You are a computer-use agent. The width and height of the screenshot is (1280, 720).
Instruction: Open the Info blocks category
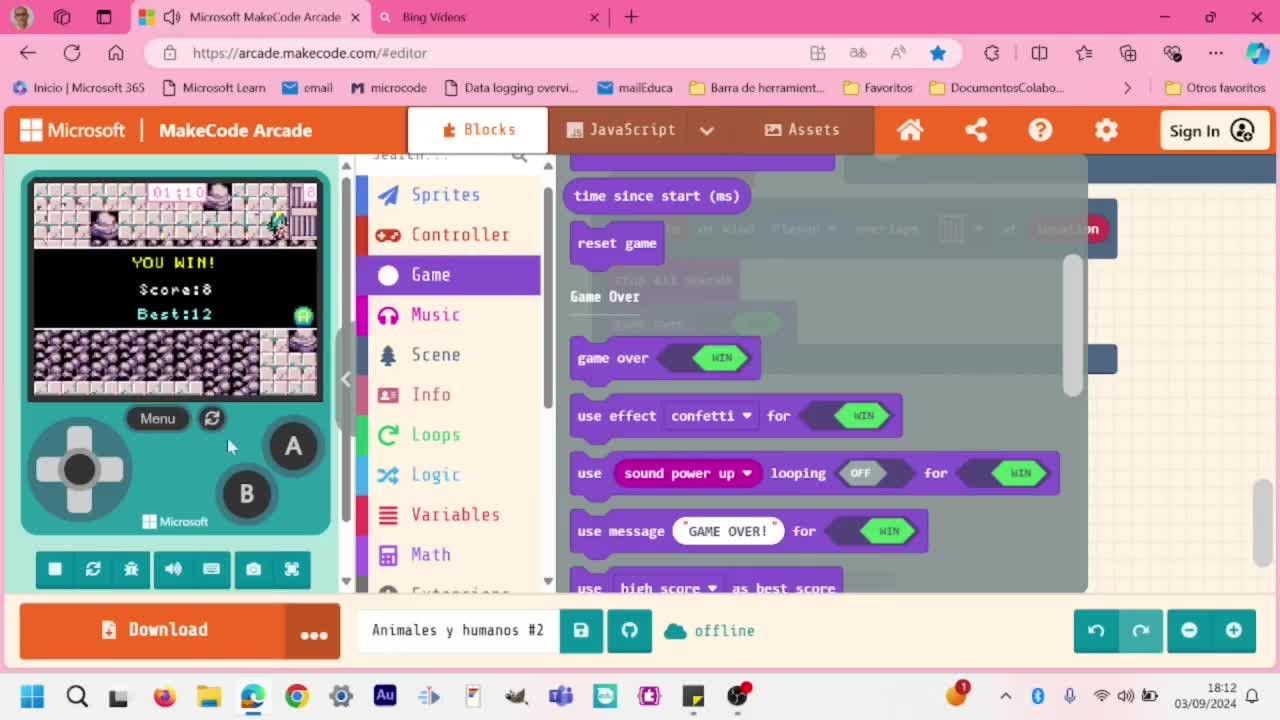[448, 395]
